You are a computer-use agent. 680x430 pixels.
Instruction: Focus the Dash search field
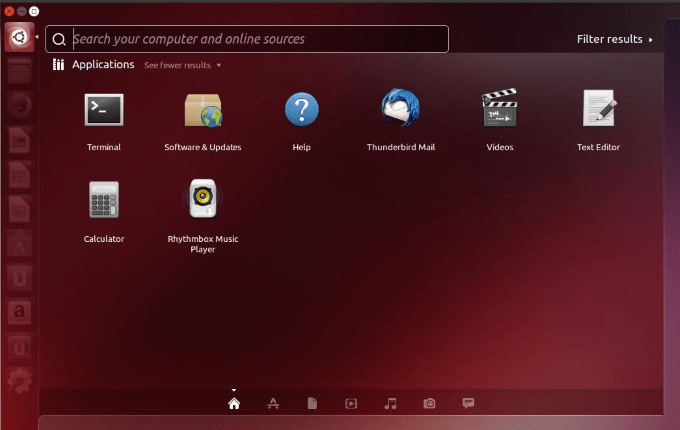(x=247, y=39)
